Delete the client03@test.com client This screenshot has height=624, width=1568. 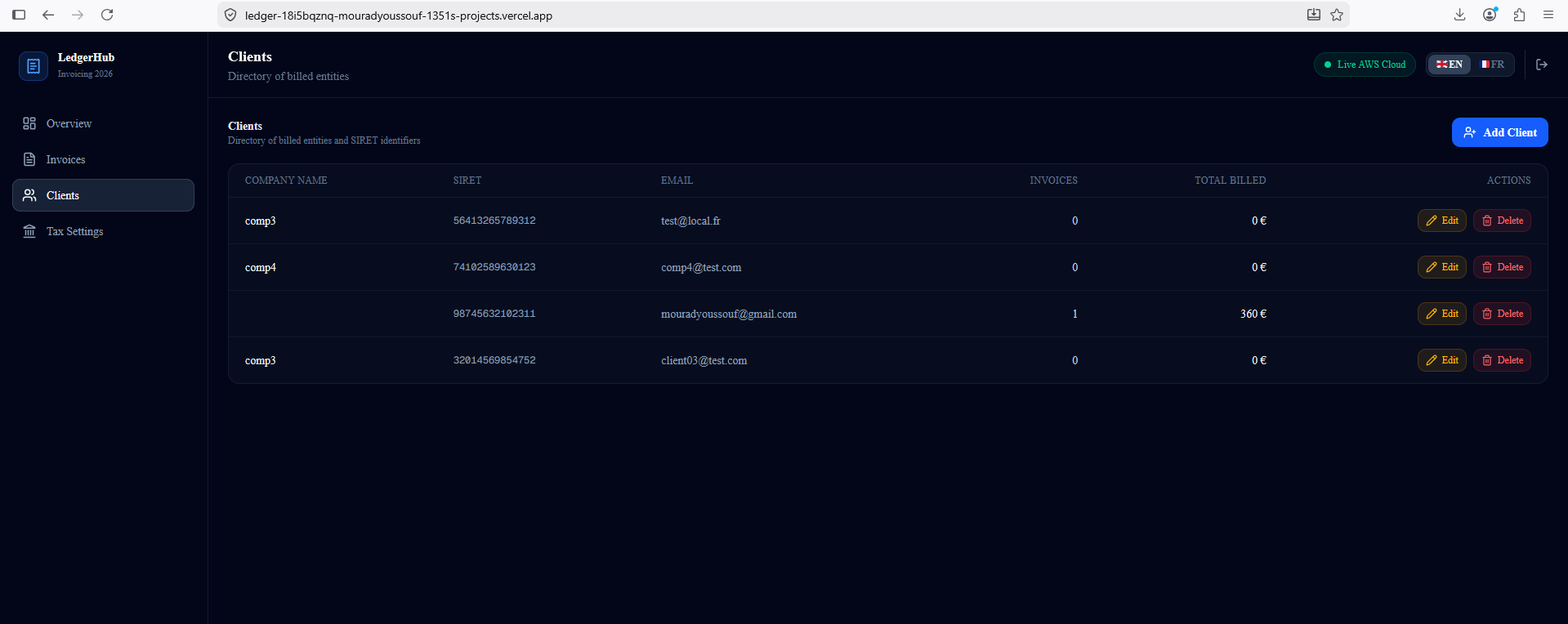(x=1502, y=360)
